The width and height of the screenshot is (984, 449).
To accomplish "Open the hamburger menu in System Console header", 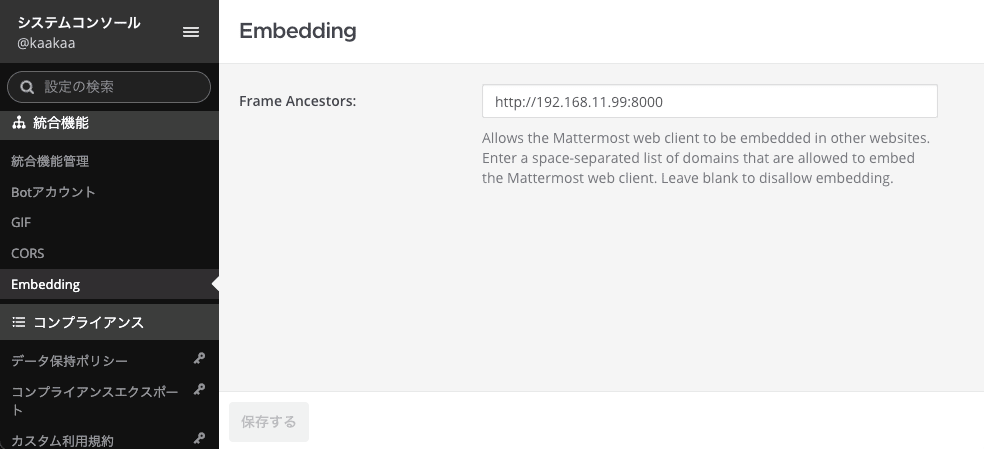I will coord(191,32).
